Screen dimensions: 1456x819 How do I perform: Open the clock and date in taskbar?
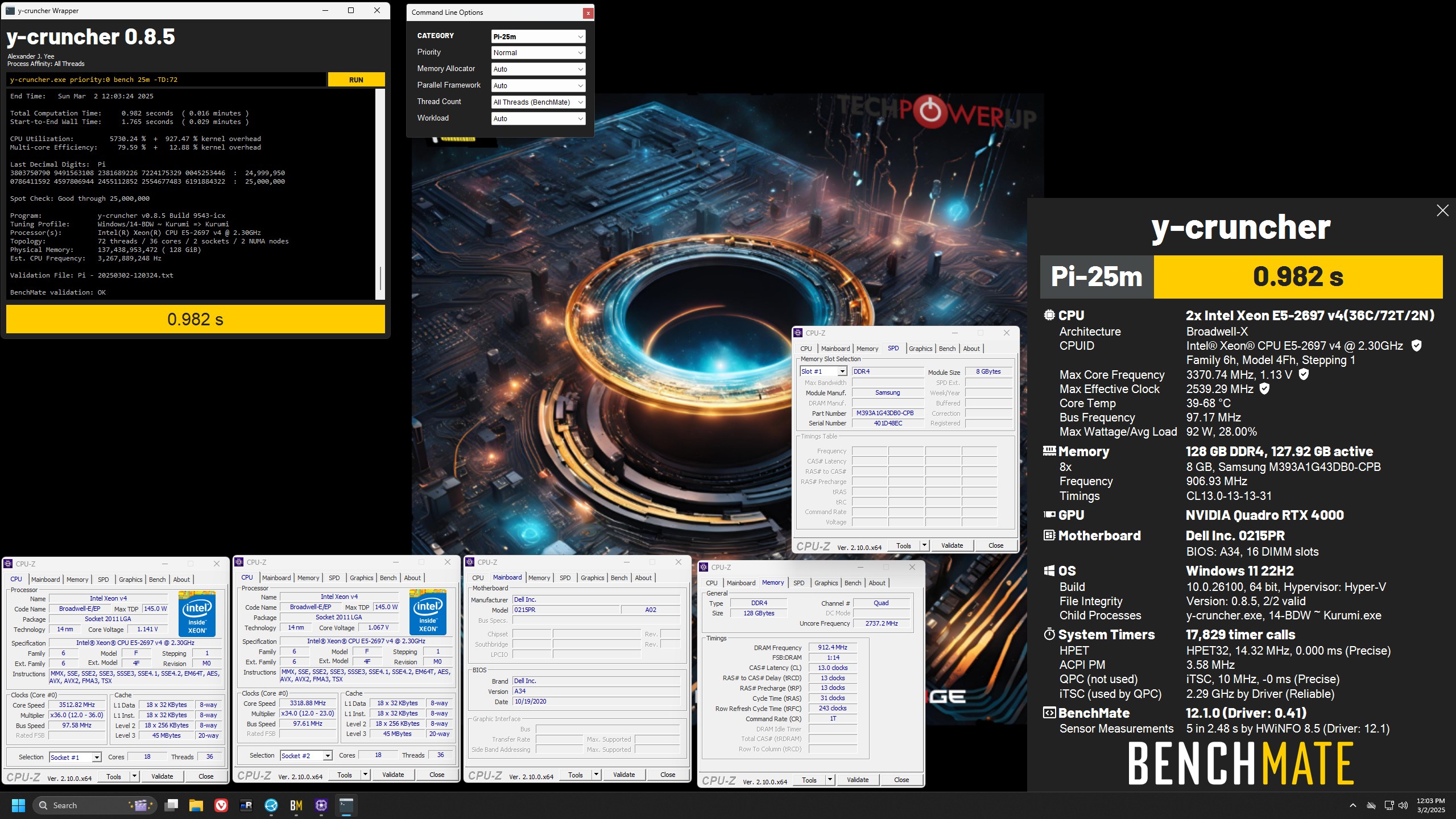(x=1430, y=805)
